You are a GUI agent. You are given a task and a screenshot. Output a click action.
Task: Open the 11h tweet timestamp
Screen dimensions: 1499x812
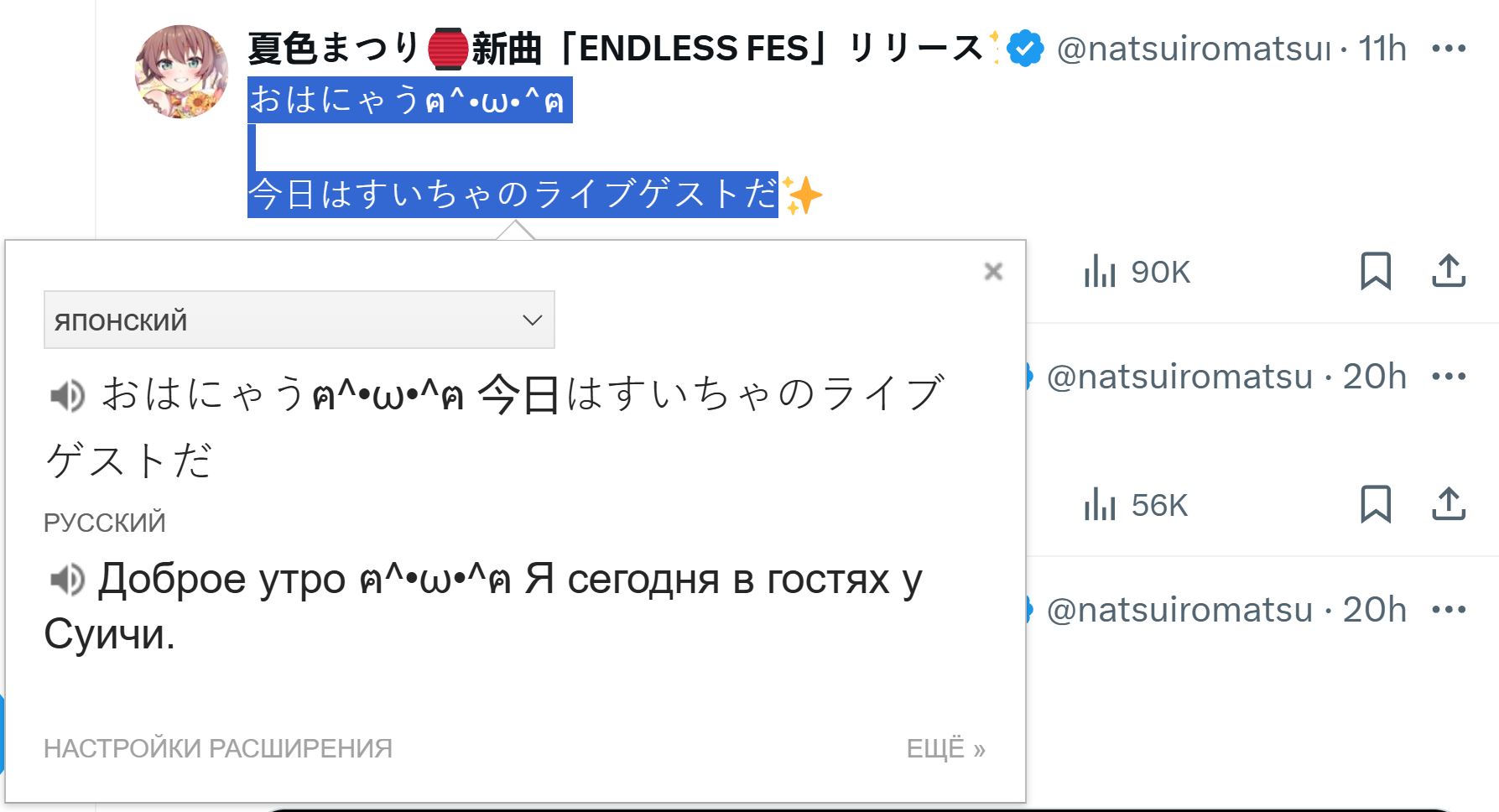pos(1382,49)
